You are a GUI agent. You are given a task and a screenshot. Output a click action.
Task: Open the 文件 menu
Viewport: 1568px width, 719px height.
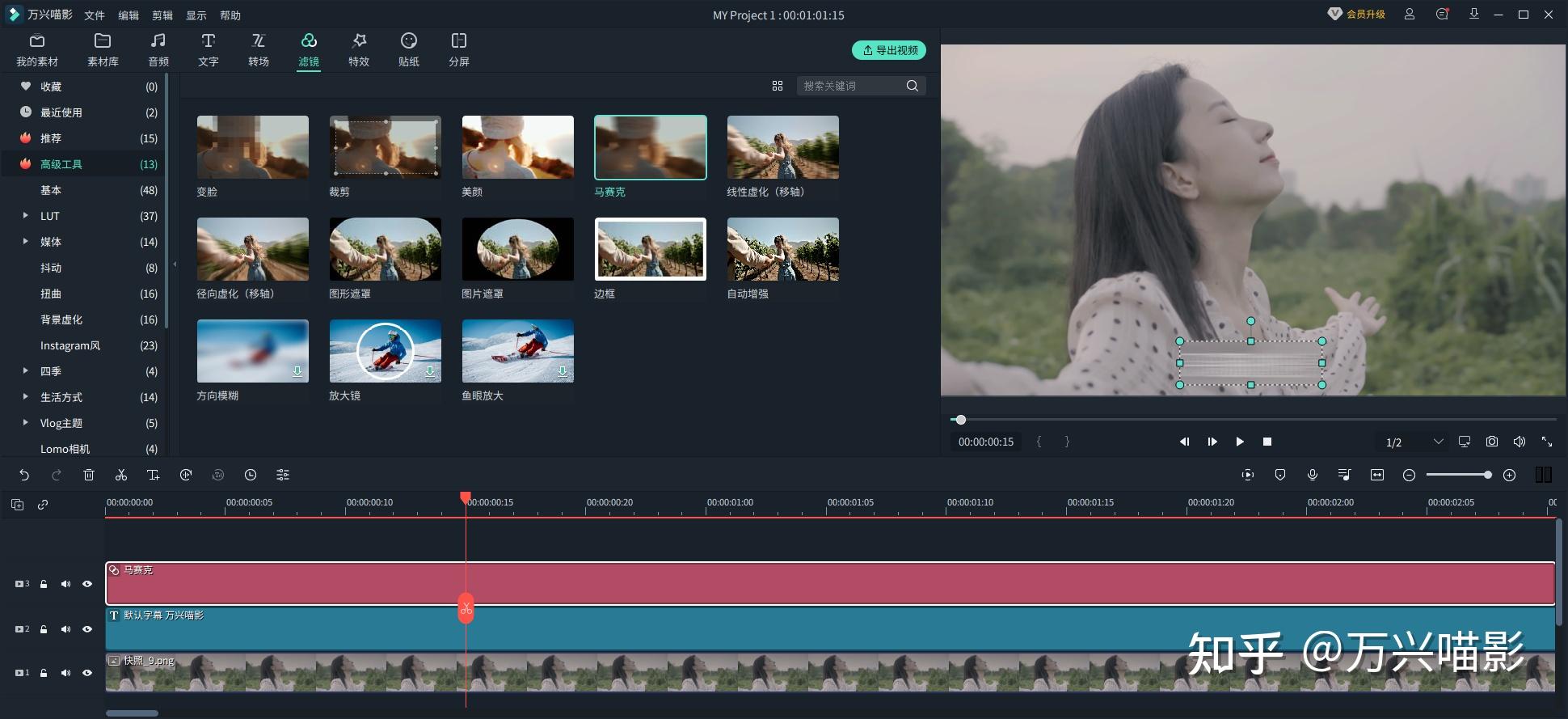point(95,15)
